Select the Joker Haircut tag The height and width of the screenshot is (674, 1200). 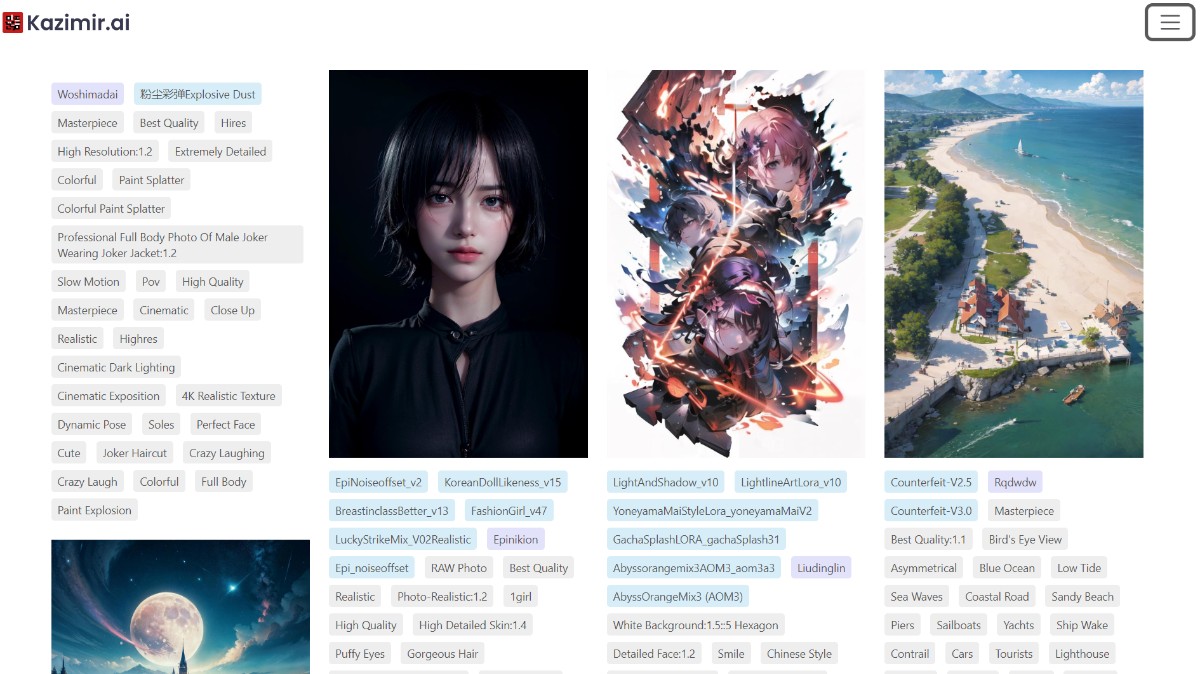point(135,453)
